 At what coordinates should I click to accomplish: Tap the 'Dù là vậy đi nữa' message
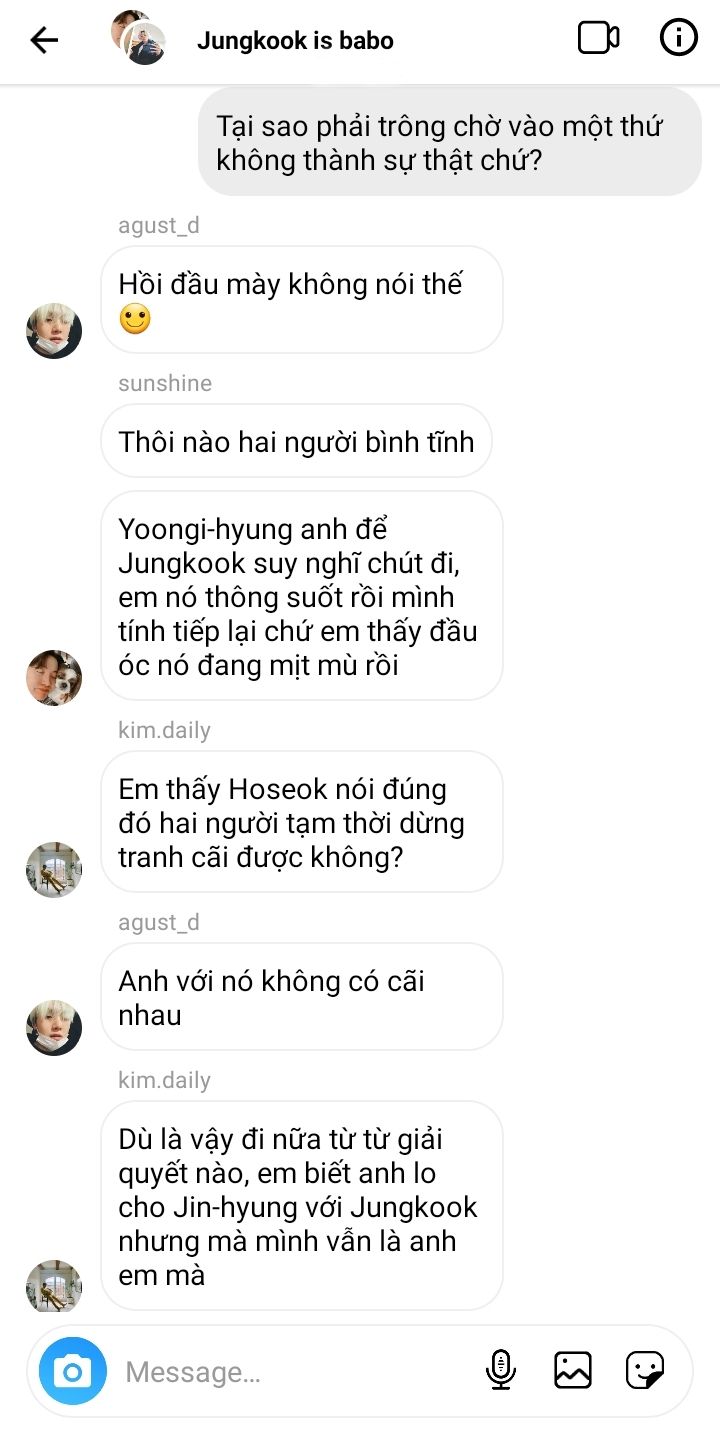pyautogui.click(x=301, y=1206)
